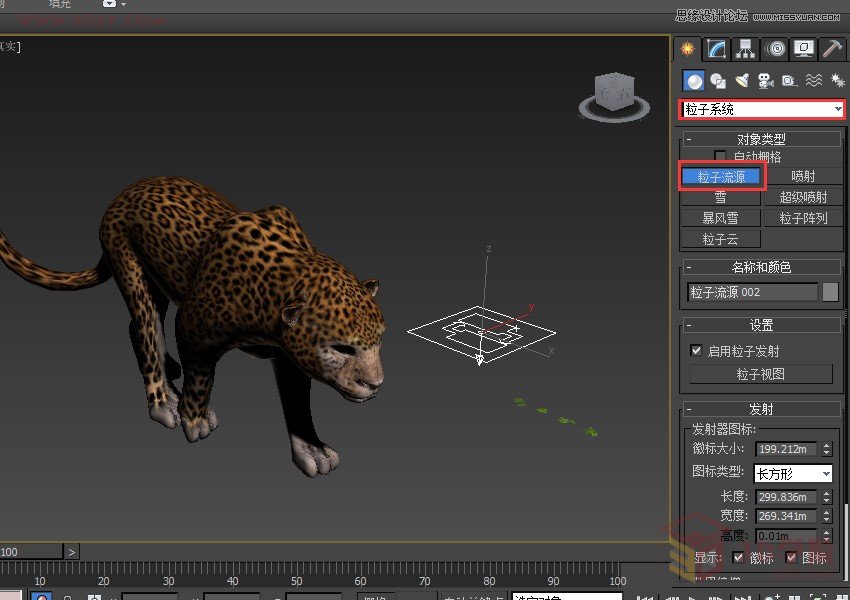Open the Motion panel tab
Image resolution: width=850 pixels, height=600 pixels.
pos(775,49)
